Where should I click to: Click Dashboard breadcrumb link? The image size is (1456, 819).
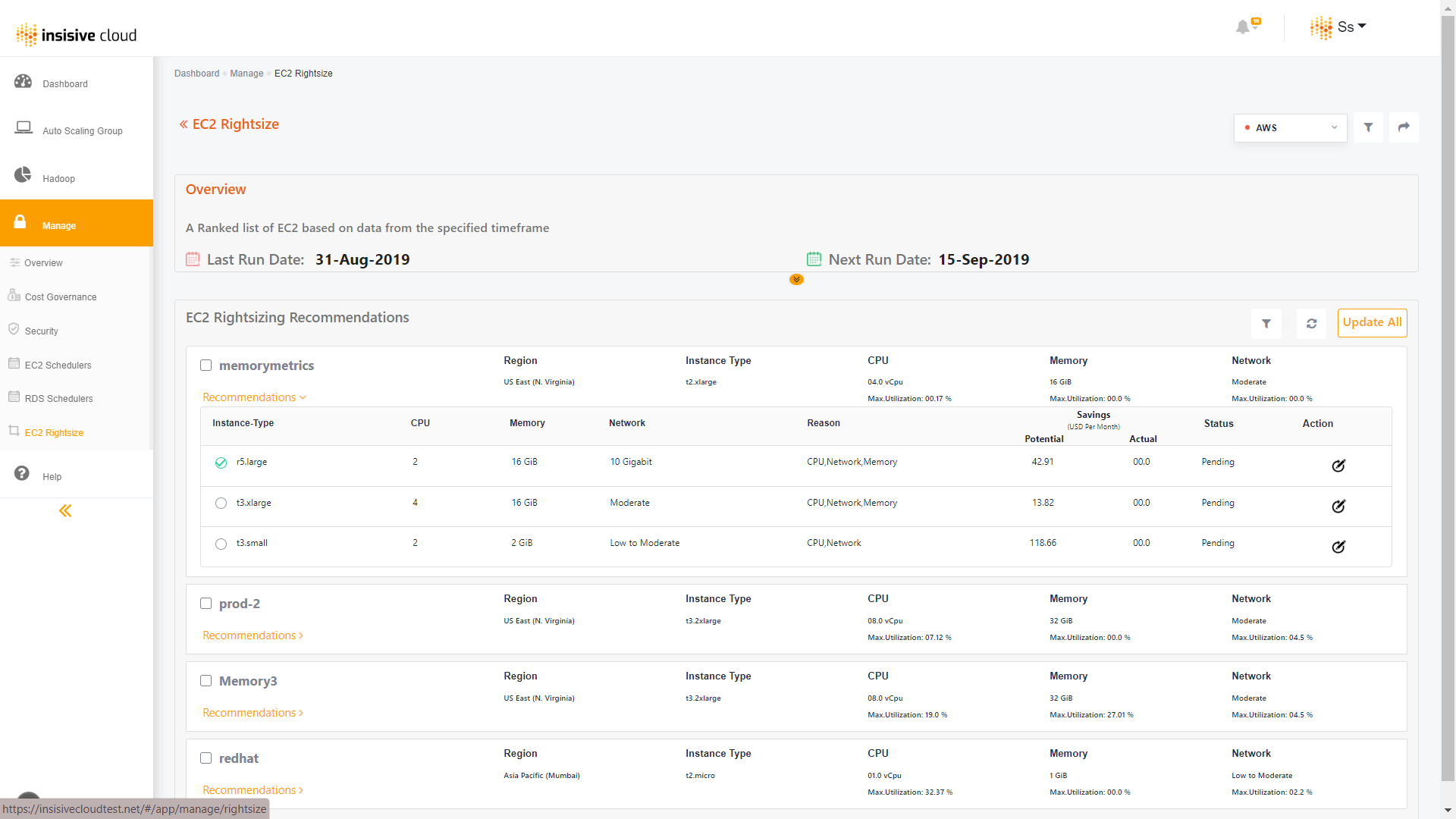point(196,74)
